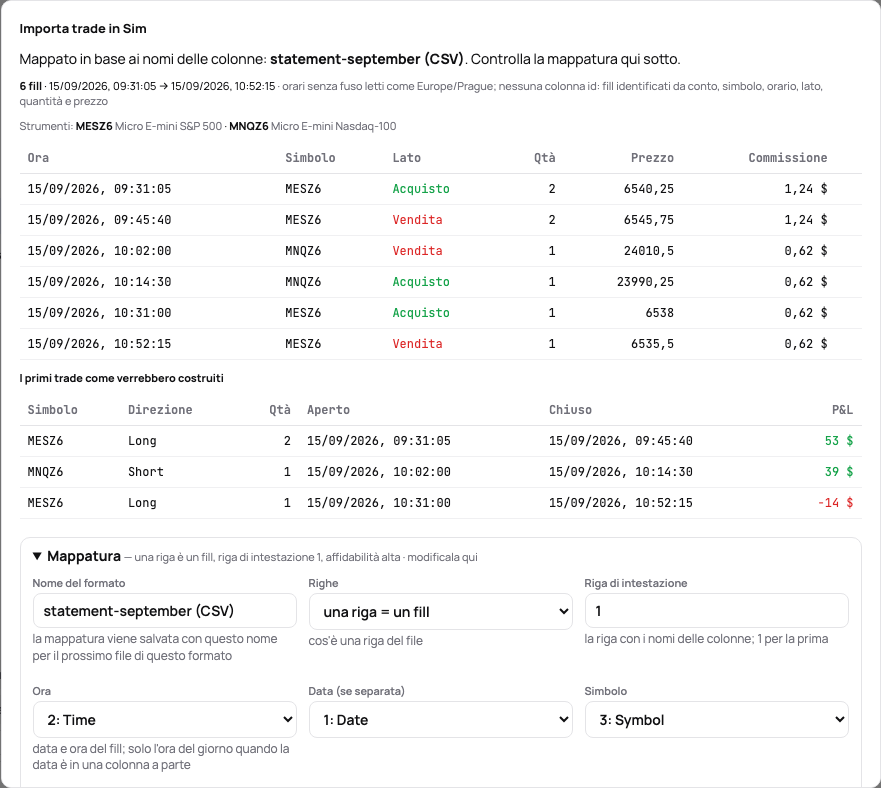The image size is (881, 788).
Task: Select the price value '6535,5'
Action: coord(652,343)
